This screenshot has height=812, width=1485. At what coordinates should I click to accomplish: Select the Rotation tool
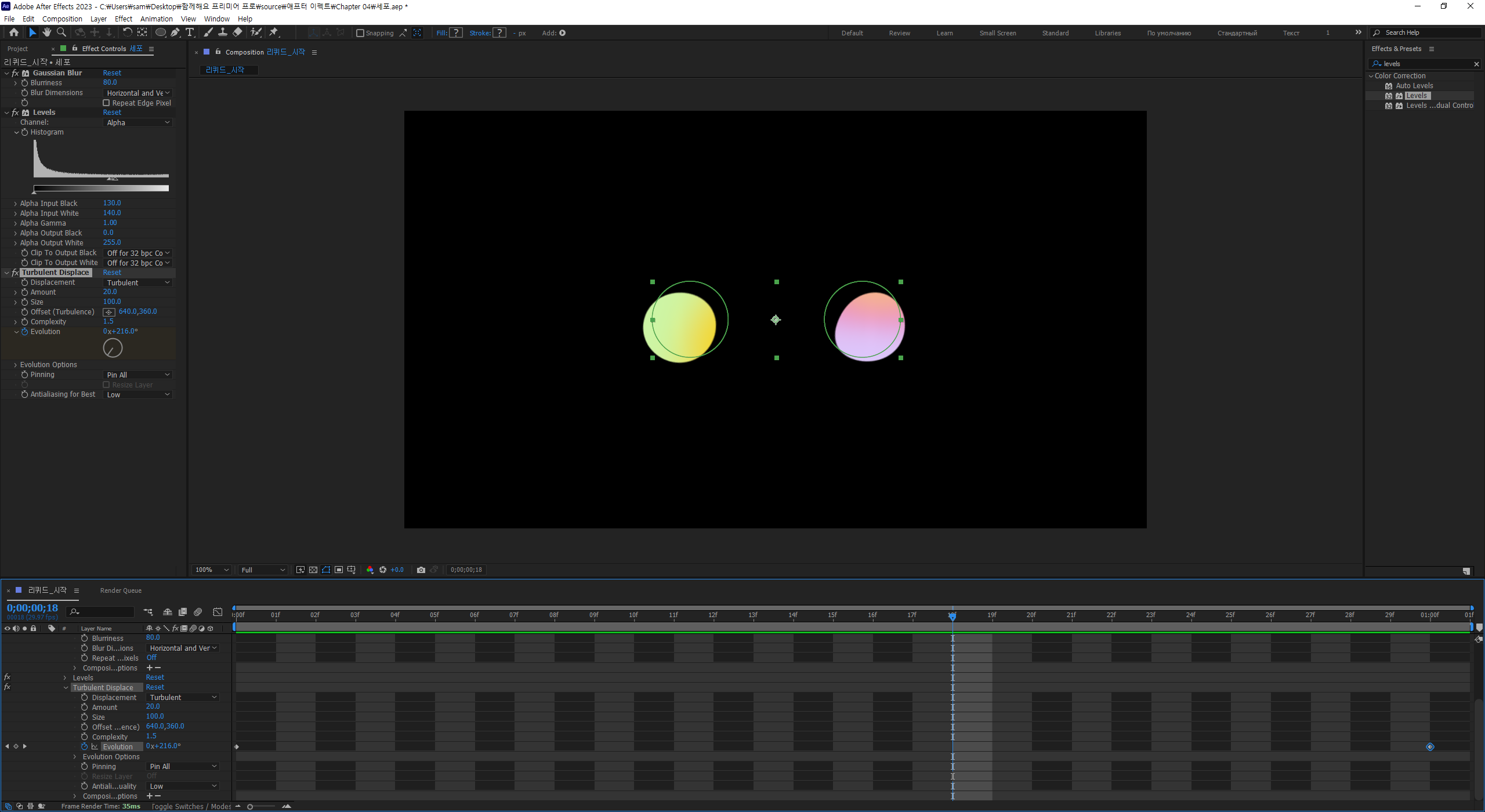tap(127, 32)
